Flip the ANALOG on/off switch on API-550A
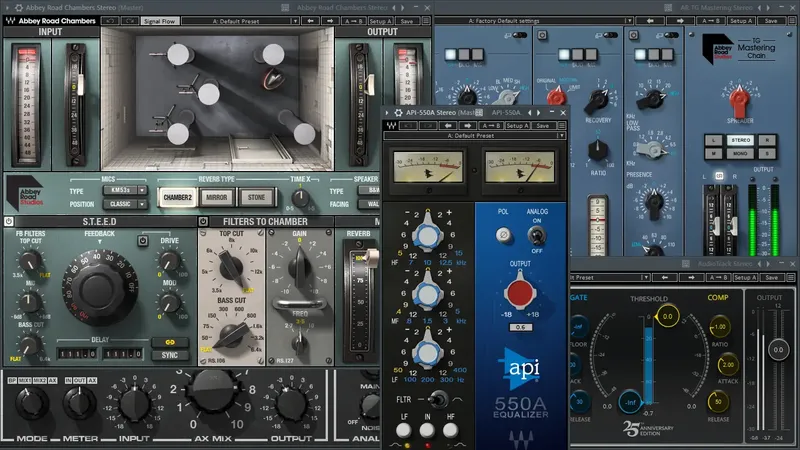The width and height of the screenshot is (800, 450). coord(536,235)
